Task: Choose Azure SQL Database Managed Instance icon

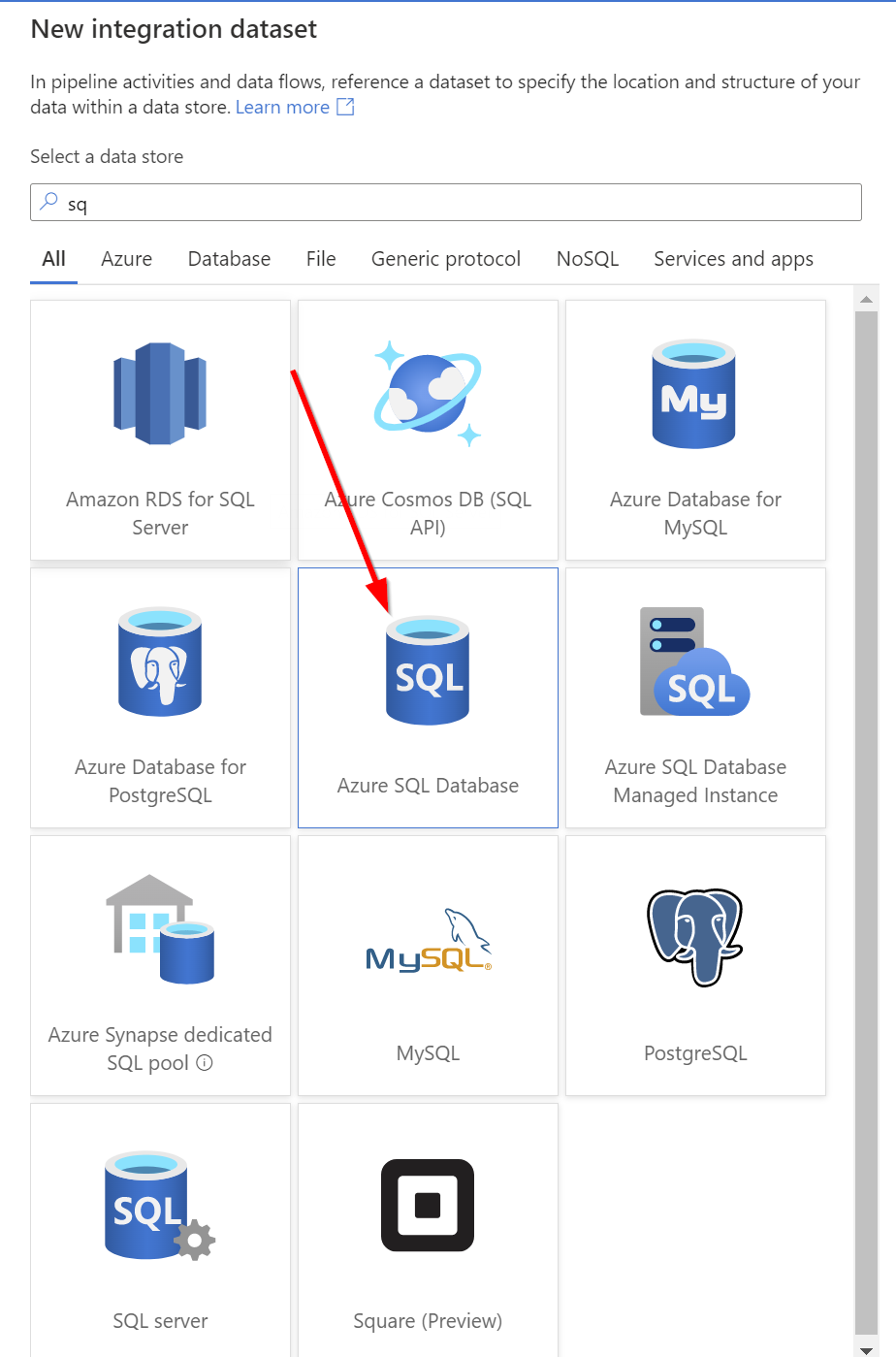Action: 695,662
